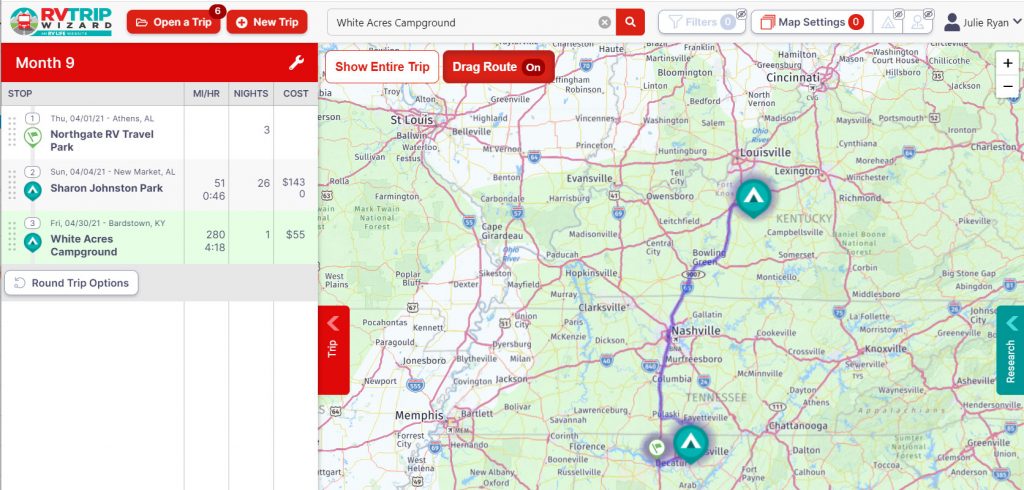1024x490 pixels.
Task: Click the stop number 1 badge
Action: click(x=33, y=118)
